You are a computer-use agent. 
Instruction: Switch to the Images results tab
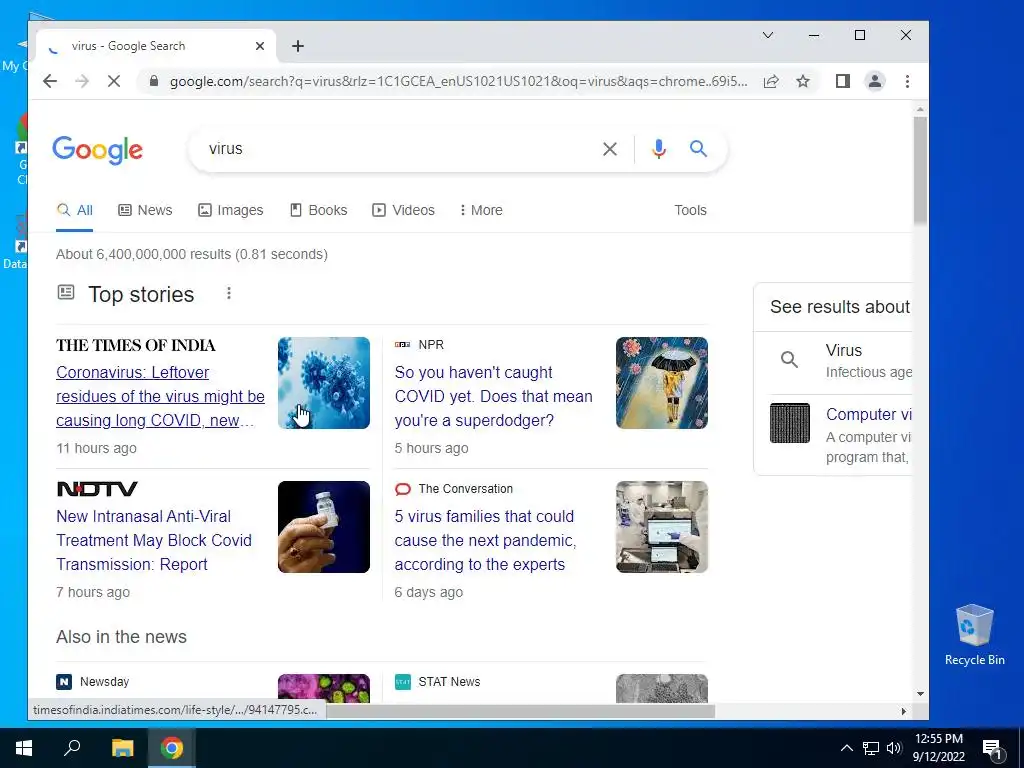point(231,210)
